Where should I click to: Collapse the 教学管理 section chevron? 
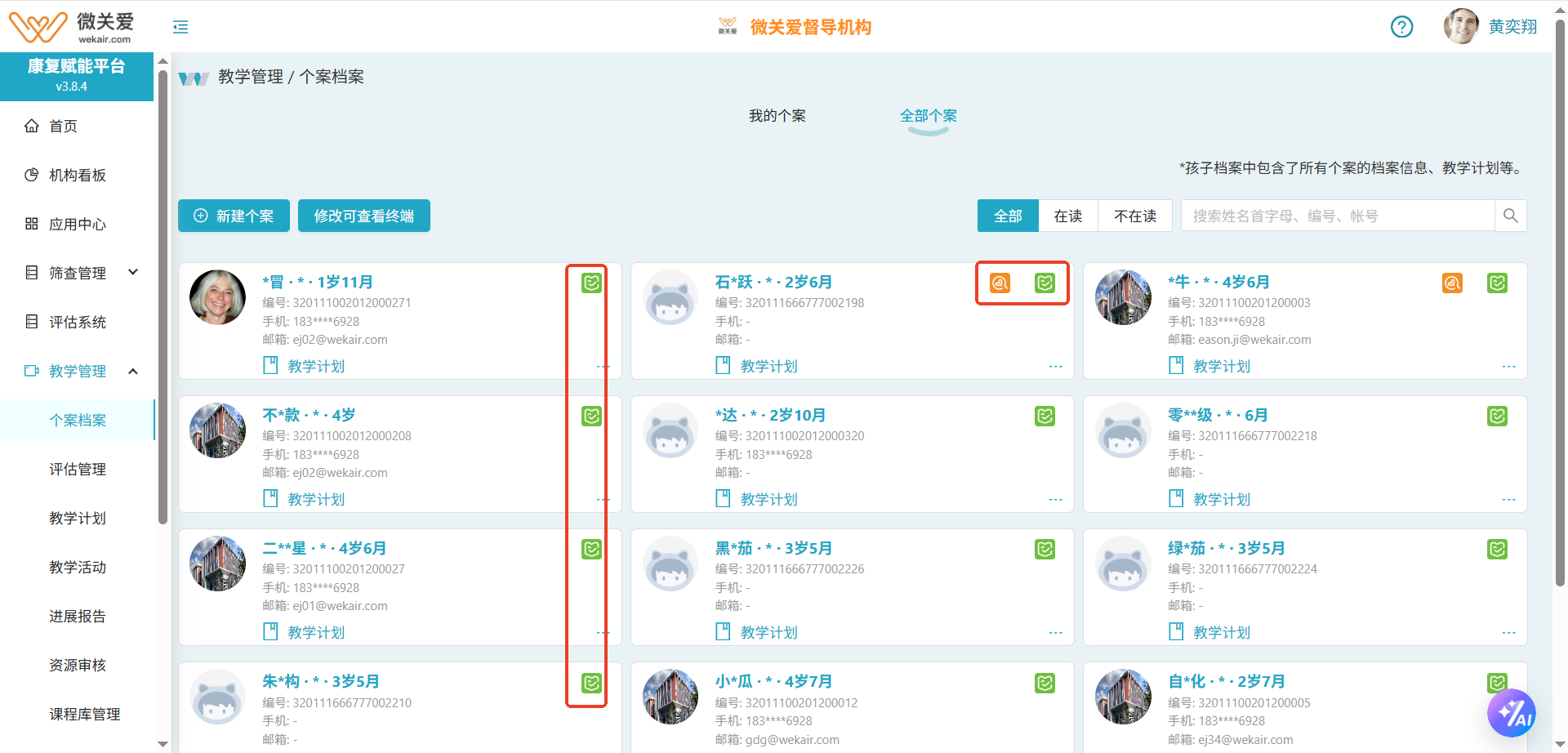pos(133,370)
